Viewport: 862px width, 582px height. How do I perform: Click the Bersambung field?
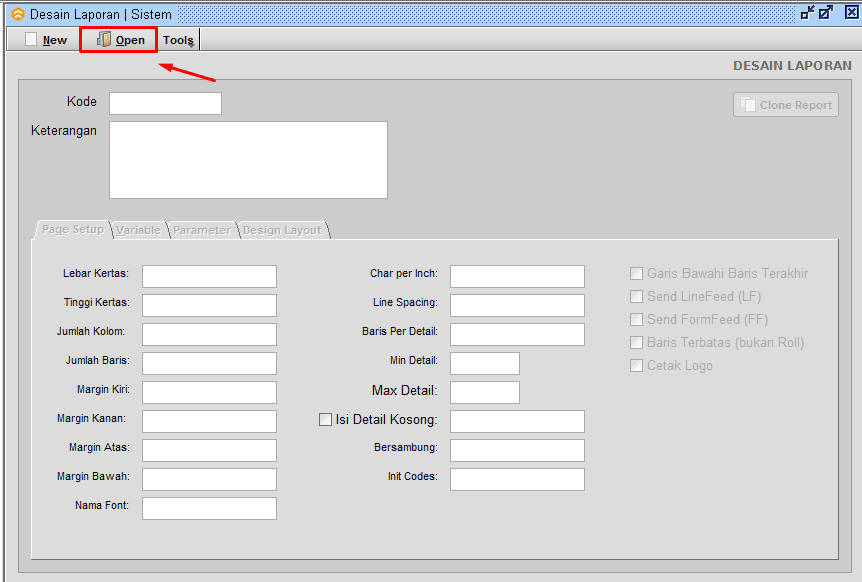click(517, 451)
